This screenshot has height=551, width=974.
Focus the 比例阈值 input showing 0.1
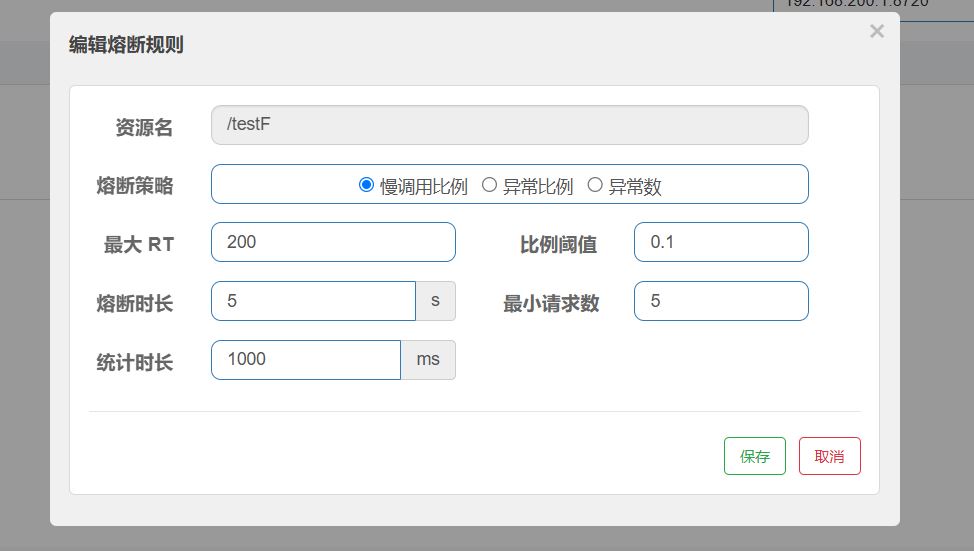click(x=720, y=242)
